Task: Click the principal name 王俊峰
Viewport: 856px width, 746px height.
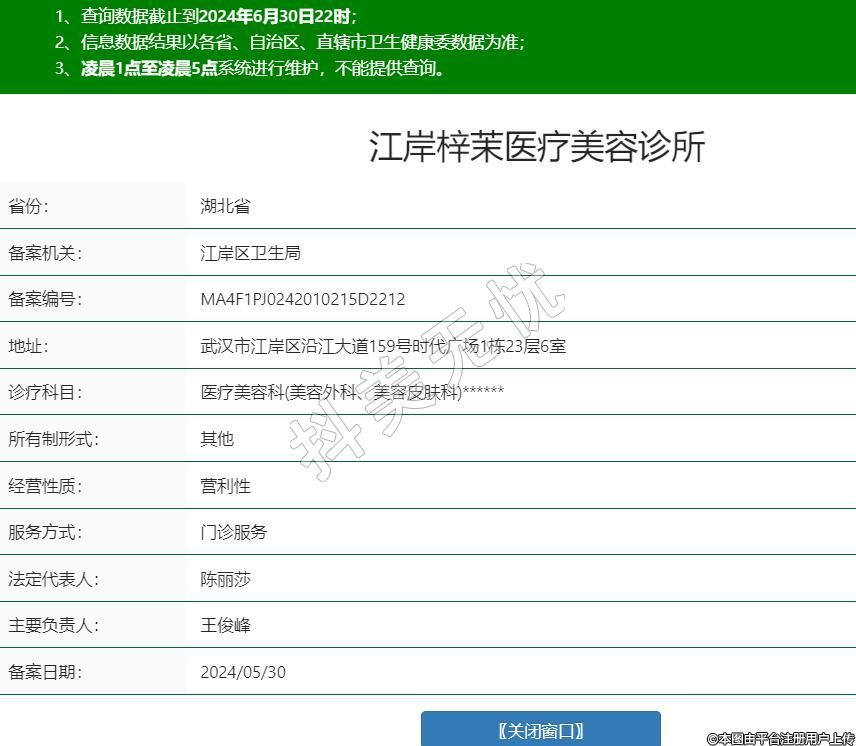Action: 225,625
